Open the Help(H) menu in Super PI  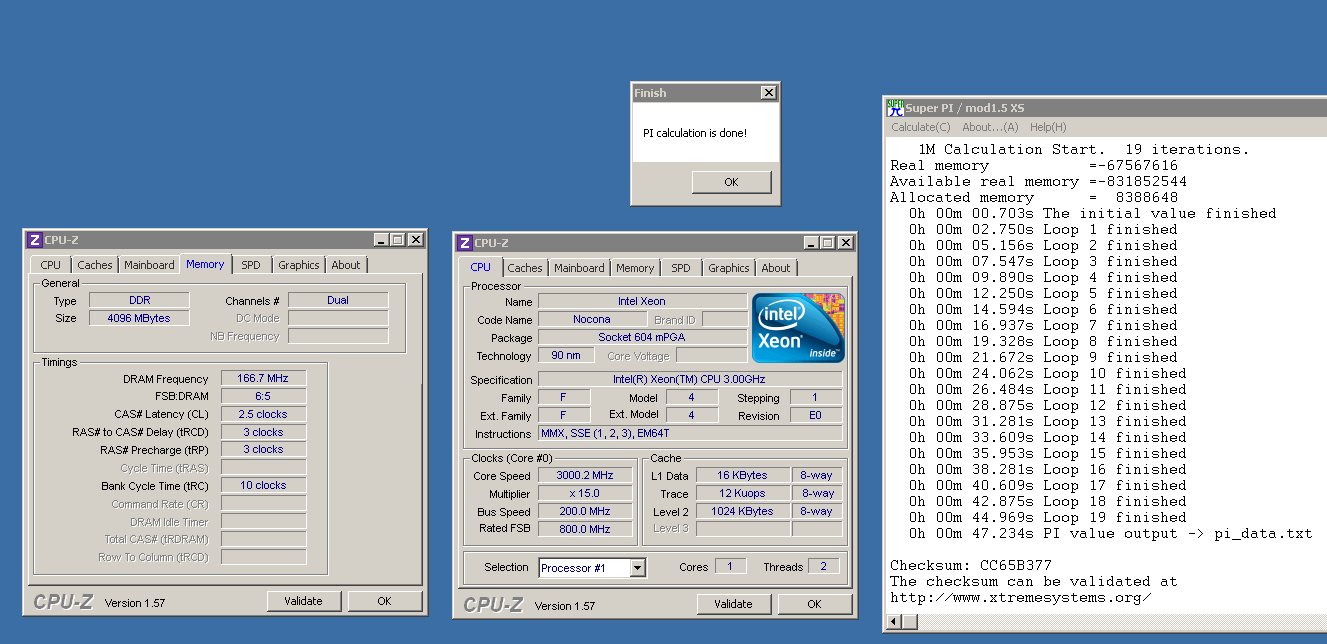coord(1048,127)
